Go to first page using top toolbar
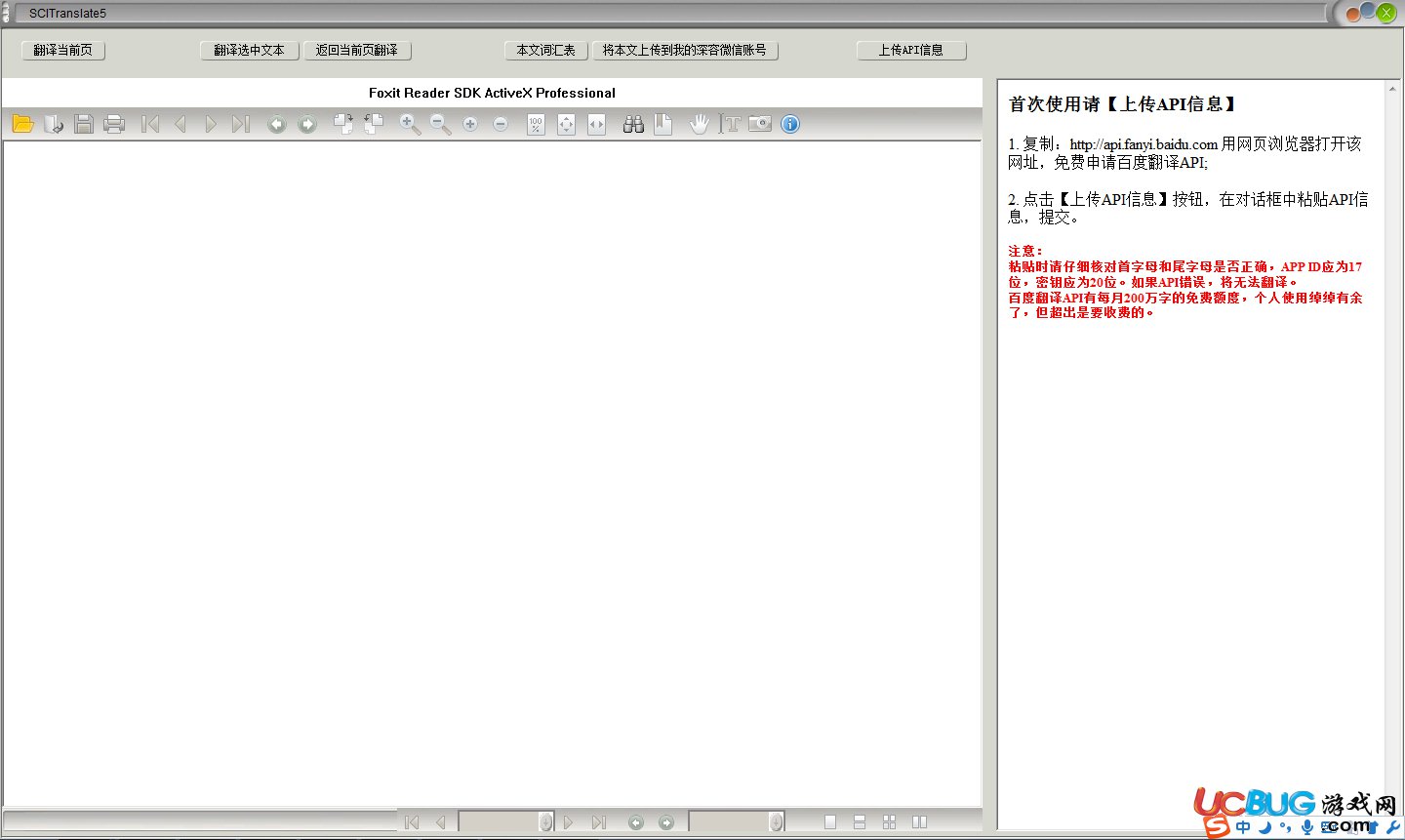The height and width of the screenshot is (840, 1405). (x=150, y=124)
